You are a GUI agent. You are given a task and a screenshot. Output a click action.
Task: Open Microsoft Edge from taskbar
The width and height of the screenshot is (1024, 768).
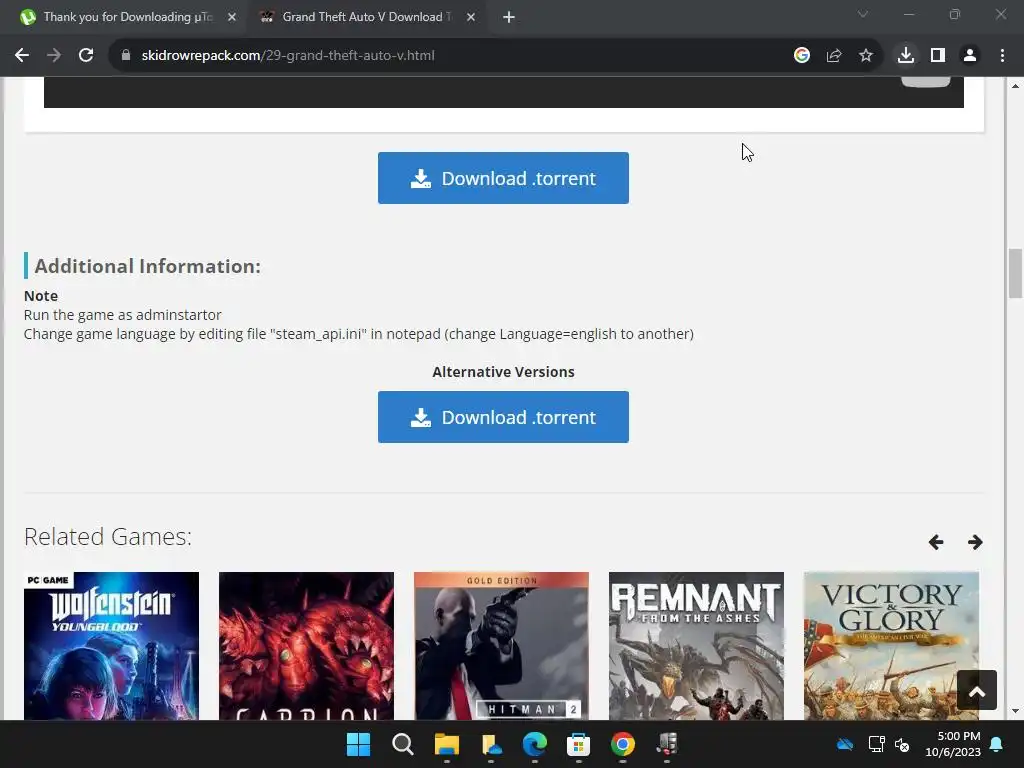coord(535,744)
